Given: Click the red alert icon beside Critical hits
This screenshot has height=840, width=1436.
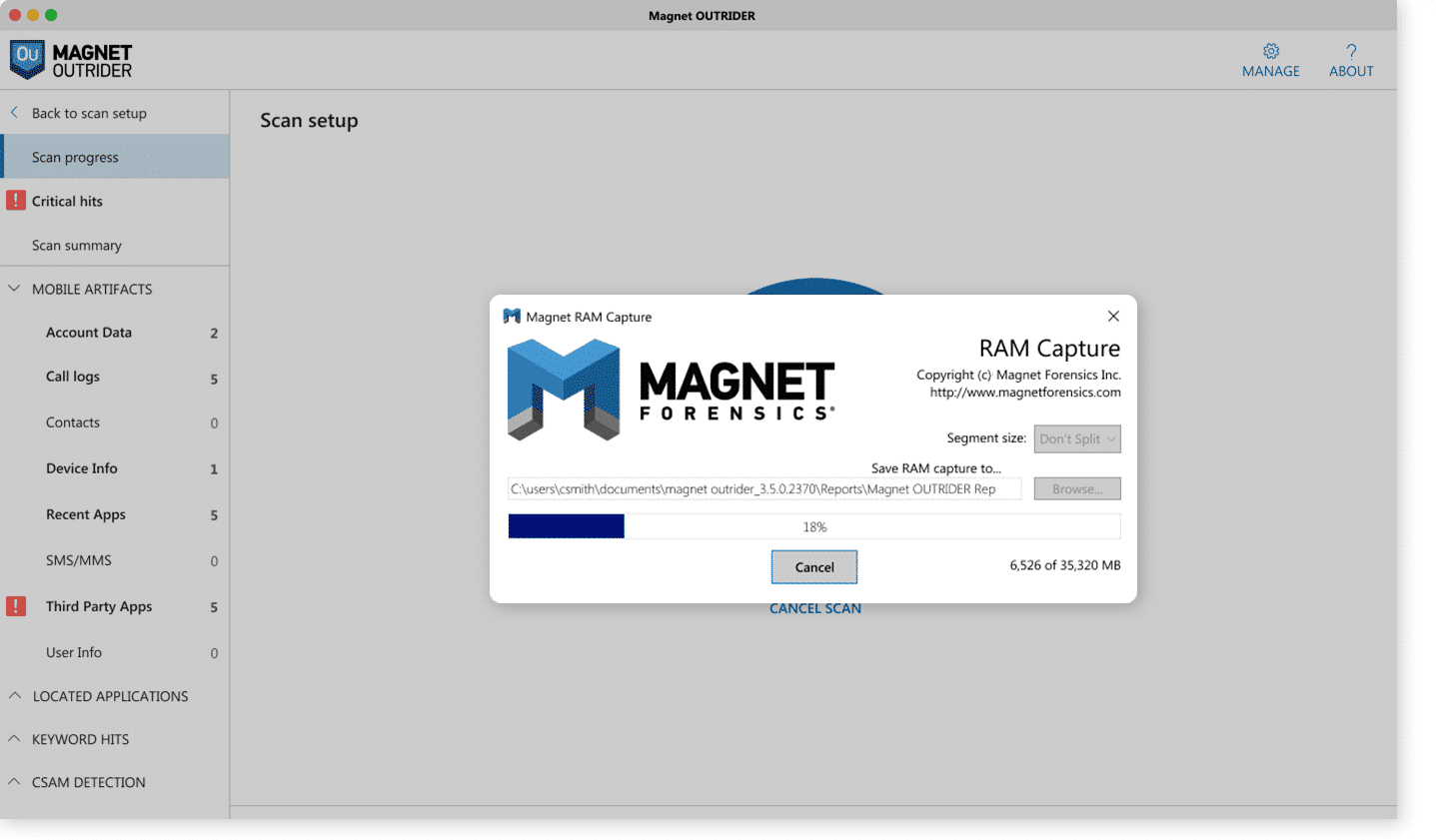Looking at the screenshot, I should click(x=15, y=200).
